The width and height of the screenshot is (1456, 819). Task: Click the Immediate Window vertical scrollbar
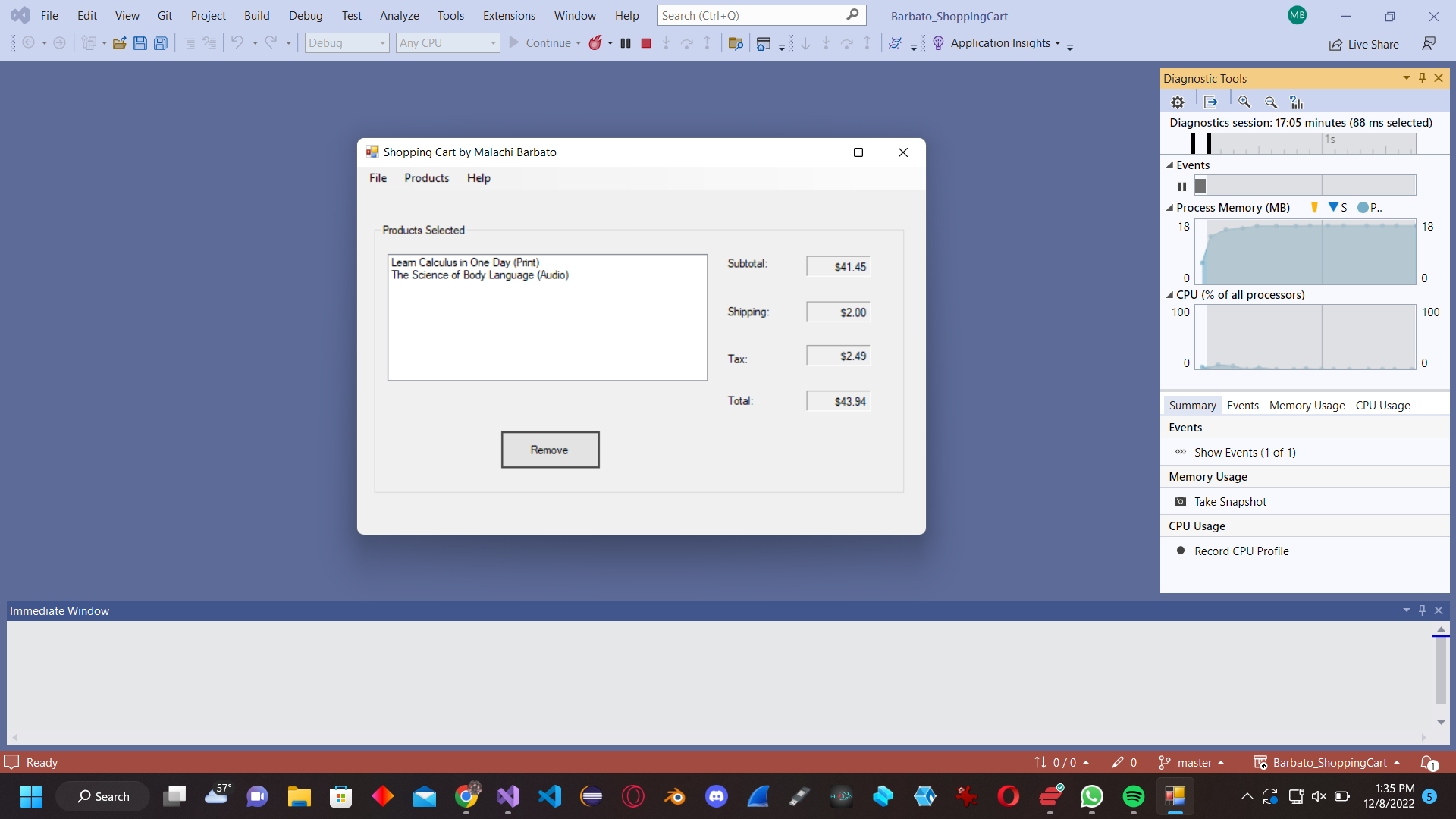click(x=1441, y=671)
